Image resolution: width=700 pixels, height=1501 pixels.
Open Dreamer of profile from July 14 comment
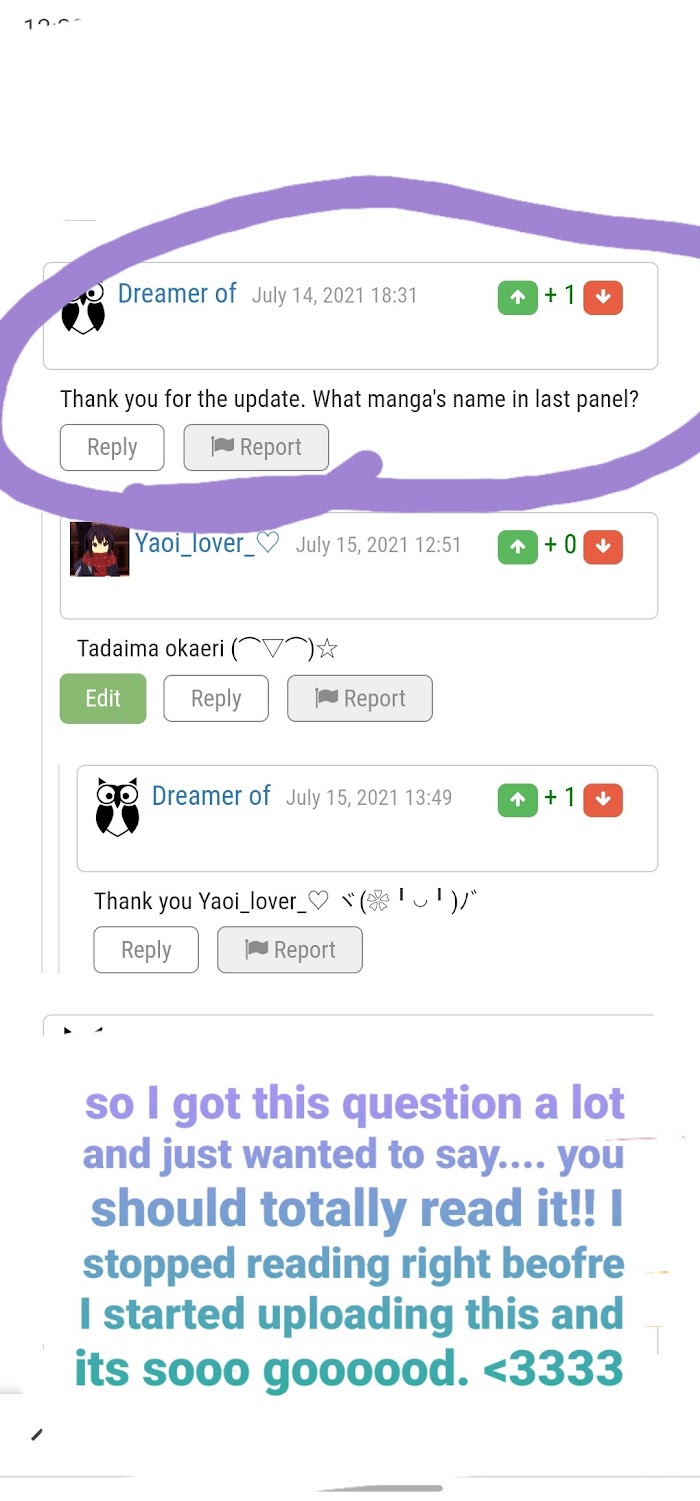pyautogui.click(x=177, y=293)
